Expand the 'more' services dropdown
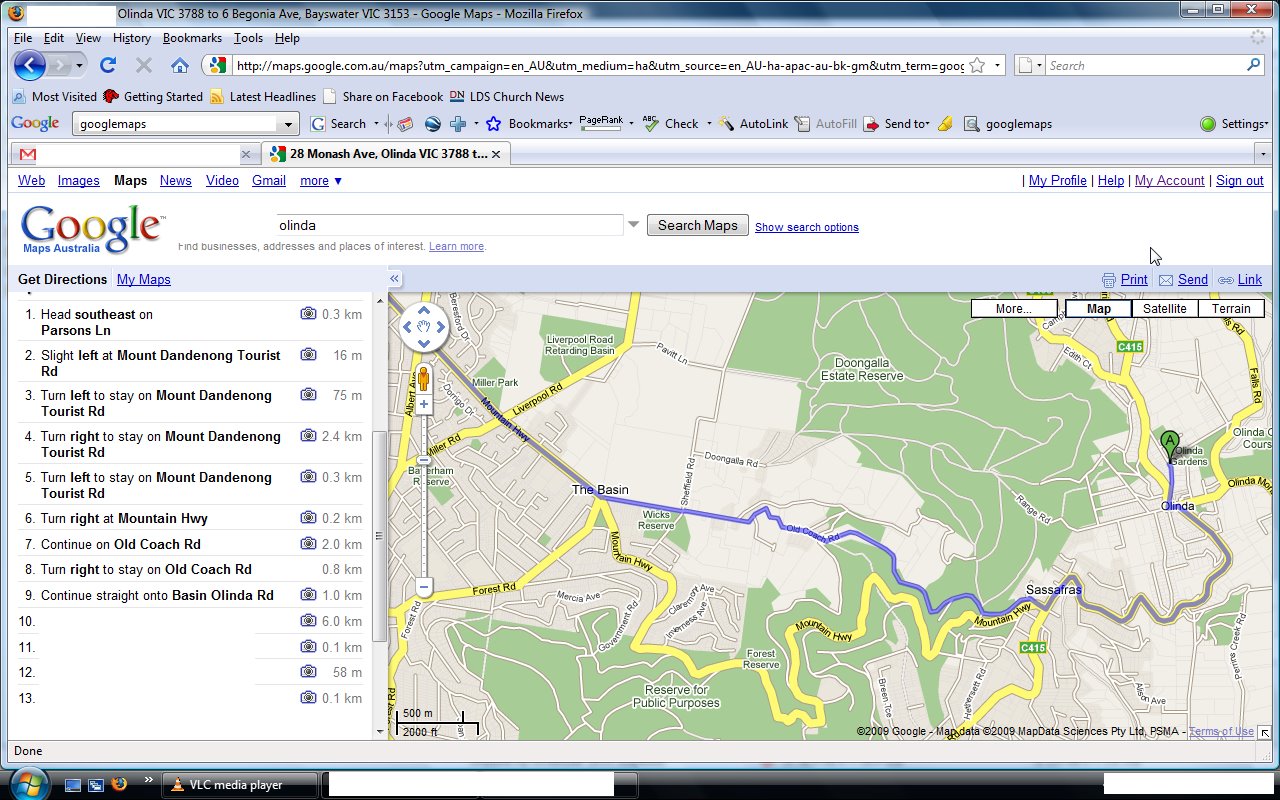The width and height of the screenshot is (1280, 800). (x=321, y=181)
